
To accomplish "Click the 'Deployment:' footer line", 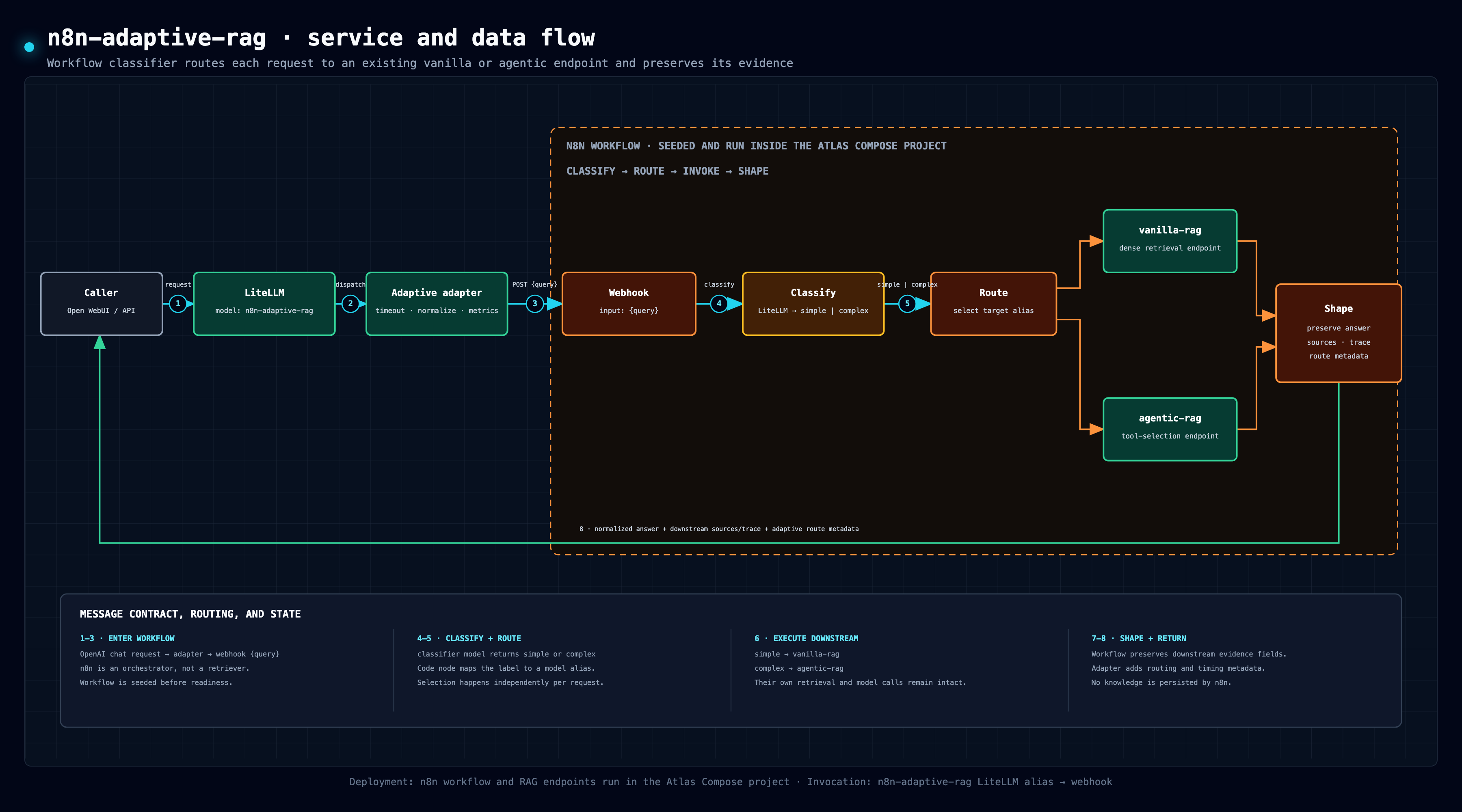I will click(731, 782).
